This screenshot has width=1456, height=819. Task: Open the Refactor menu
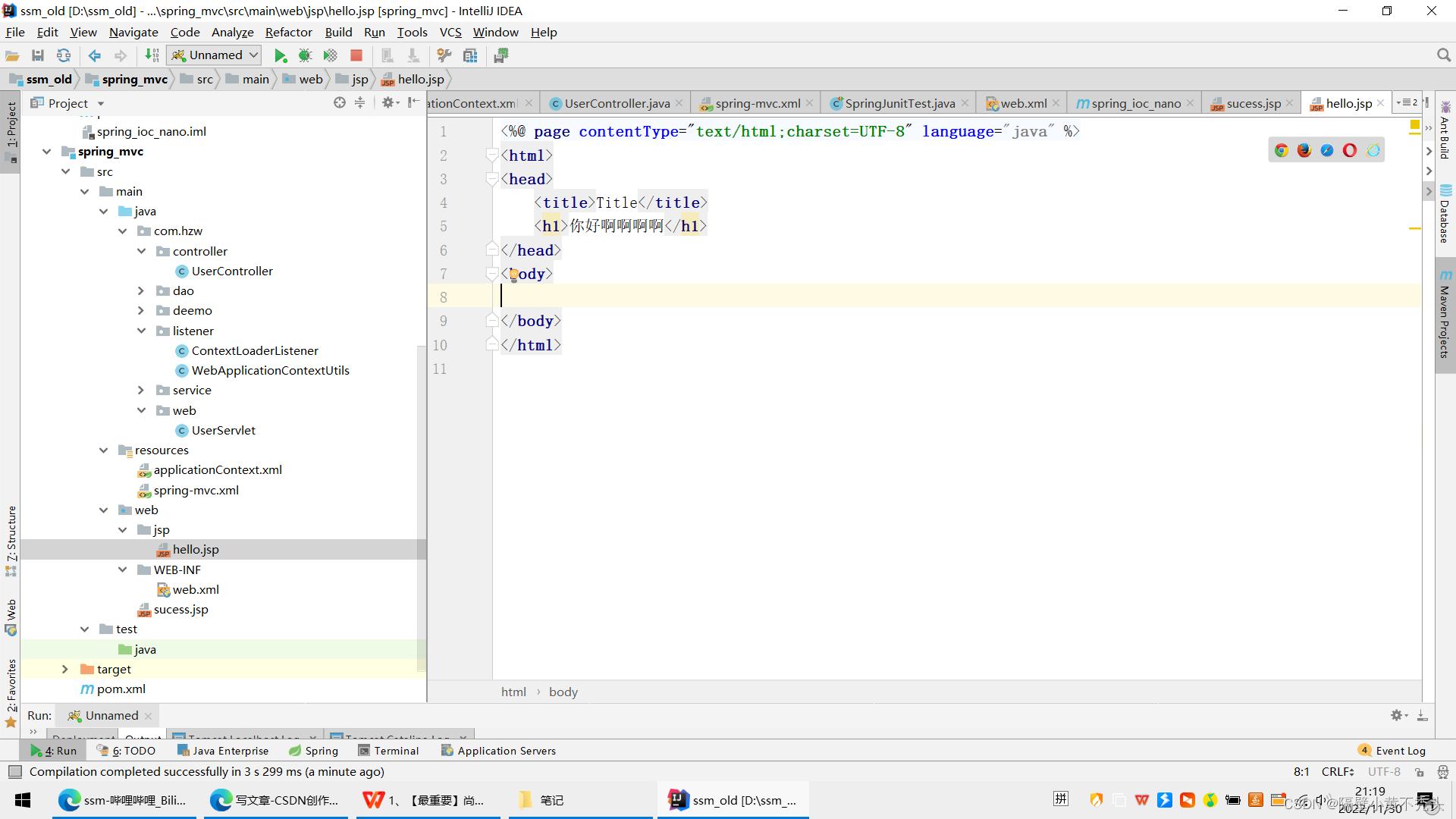(x=288, y=32)
